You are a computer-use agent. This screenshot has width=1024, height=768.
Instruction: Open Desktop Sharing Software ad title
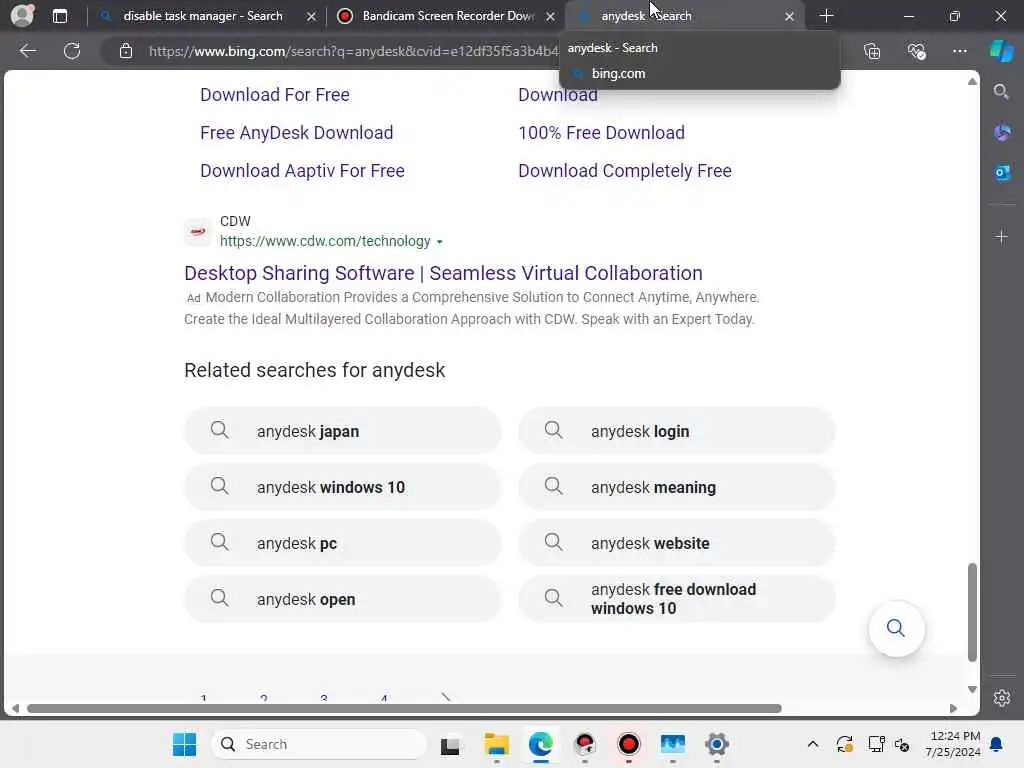pyautogui.click(x=443, y=273)
